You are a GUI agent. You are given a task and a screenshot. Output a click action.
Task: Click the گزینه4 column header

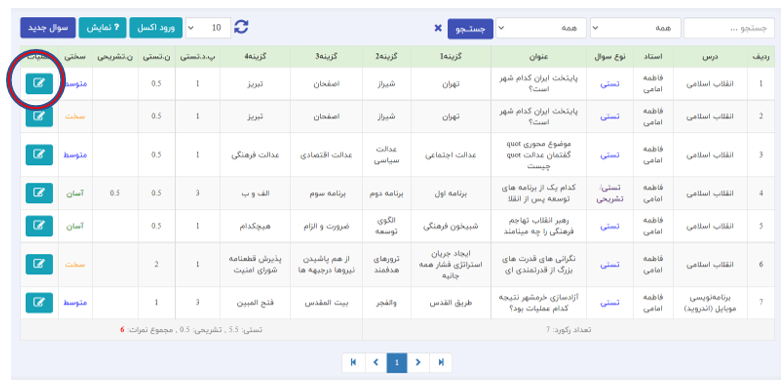(255, 56)
